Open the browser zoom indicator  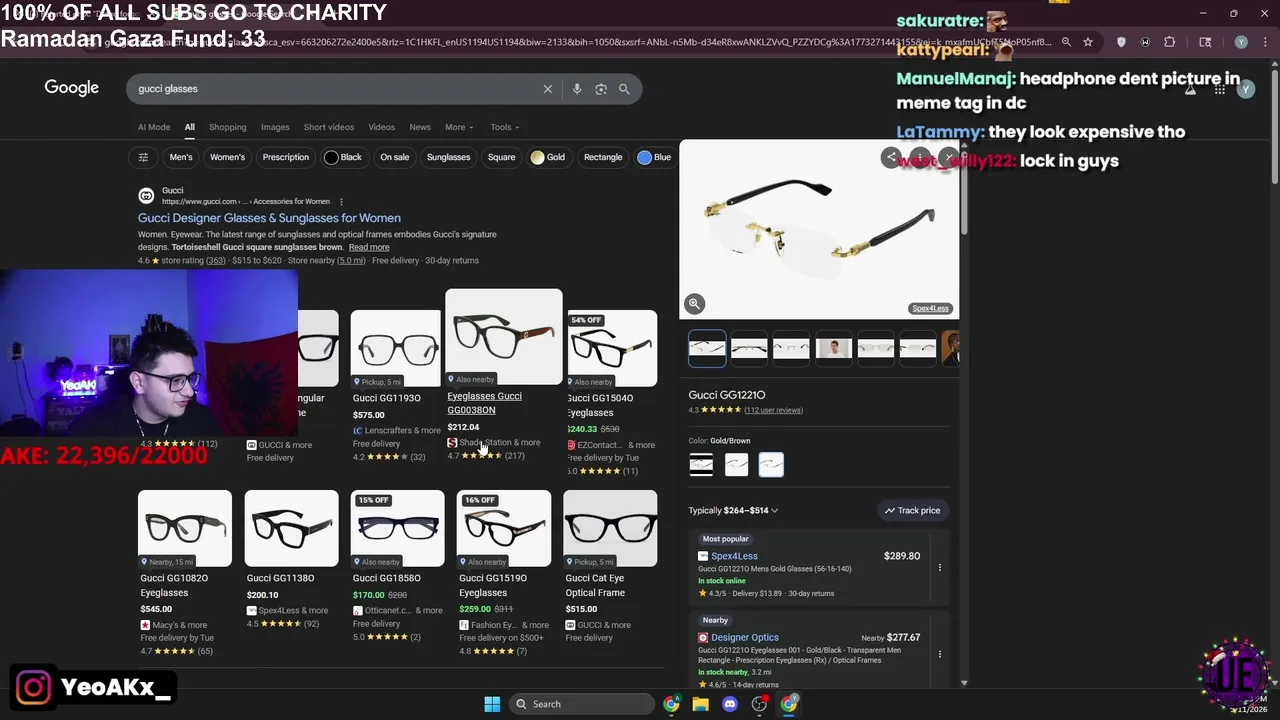1066,42
